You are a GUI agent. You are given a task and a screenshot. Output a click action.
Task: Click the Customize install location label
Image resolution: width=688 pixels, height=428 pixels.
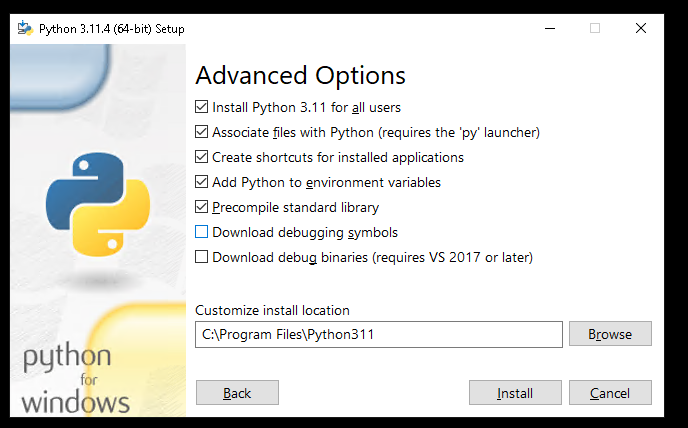tap(272, 310)
